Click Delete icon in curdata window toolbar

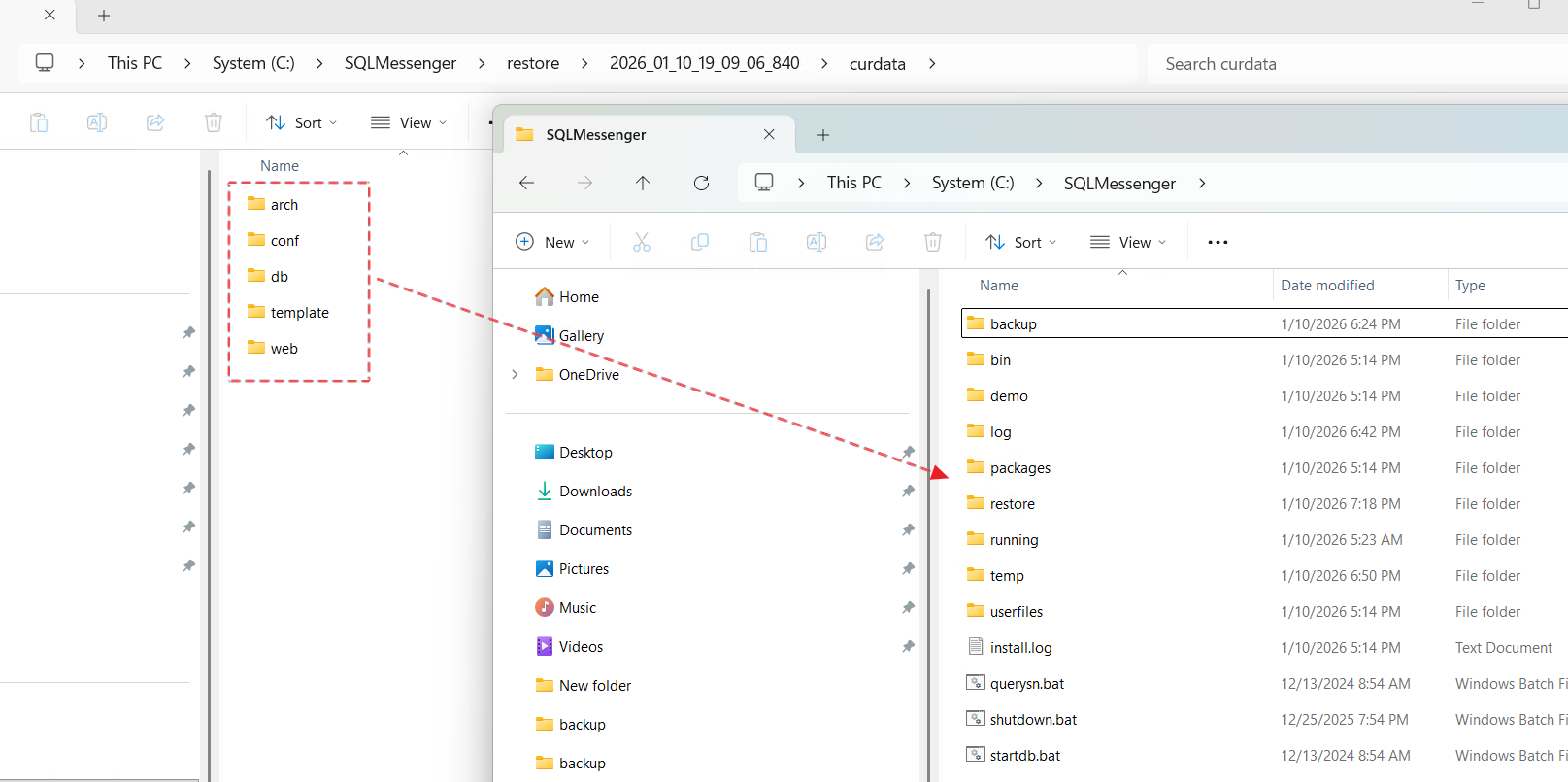(x=214, y=122)
